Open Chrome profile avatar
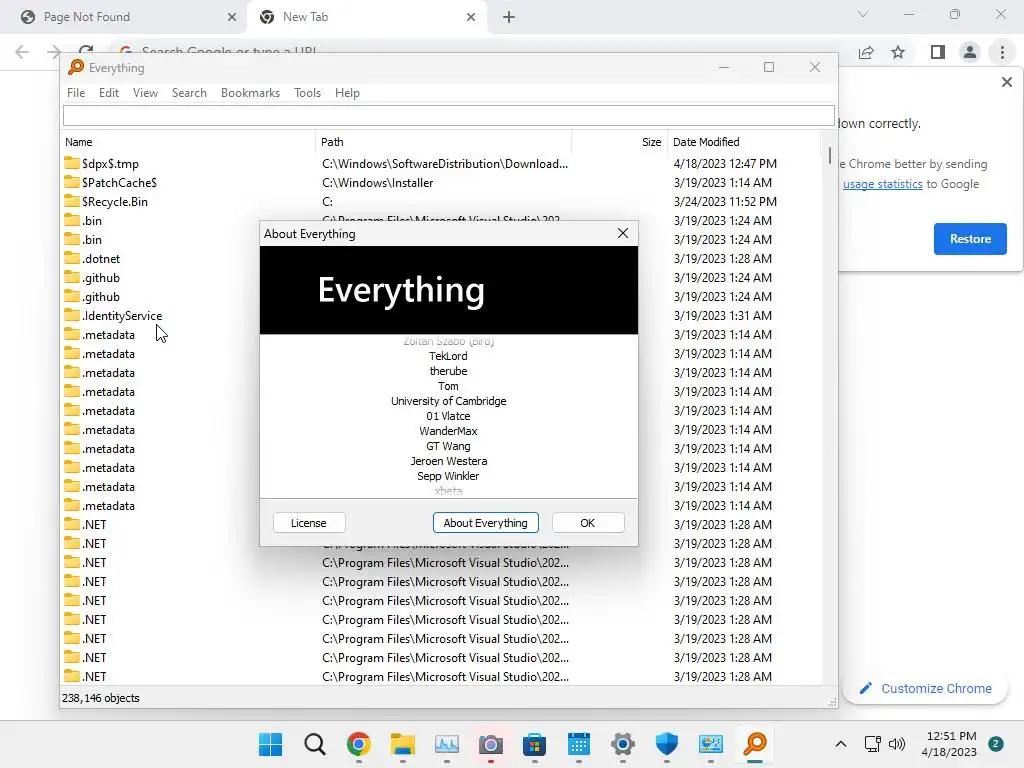 [x=970, y=52]
